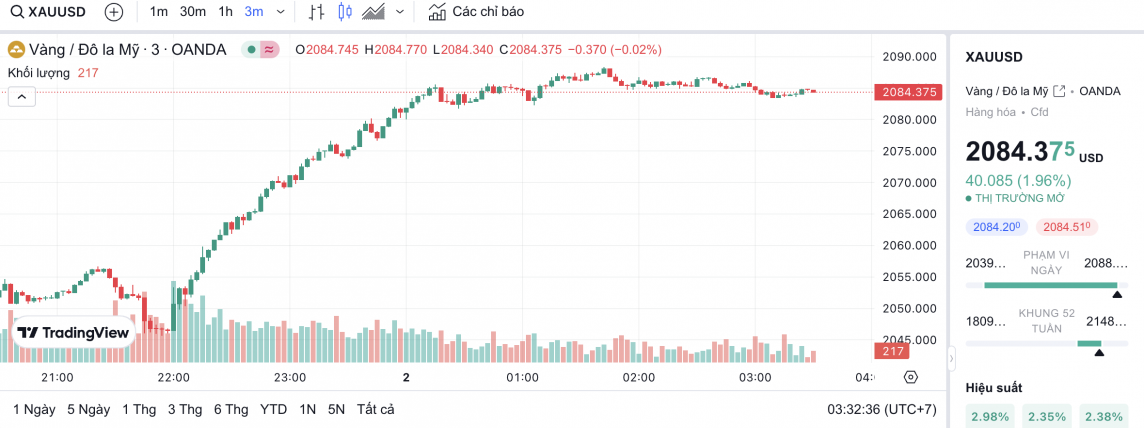Open the chart style dropdown arrow
This screenshot has width=1144, height=428.
[400, 12]
